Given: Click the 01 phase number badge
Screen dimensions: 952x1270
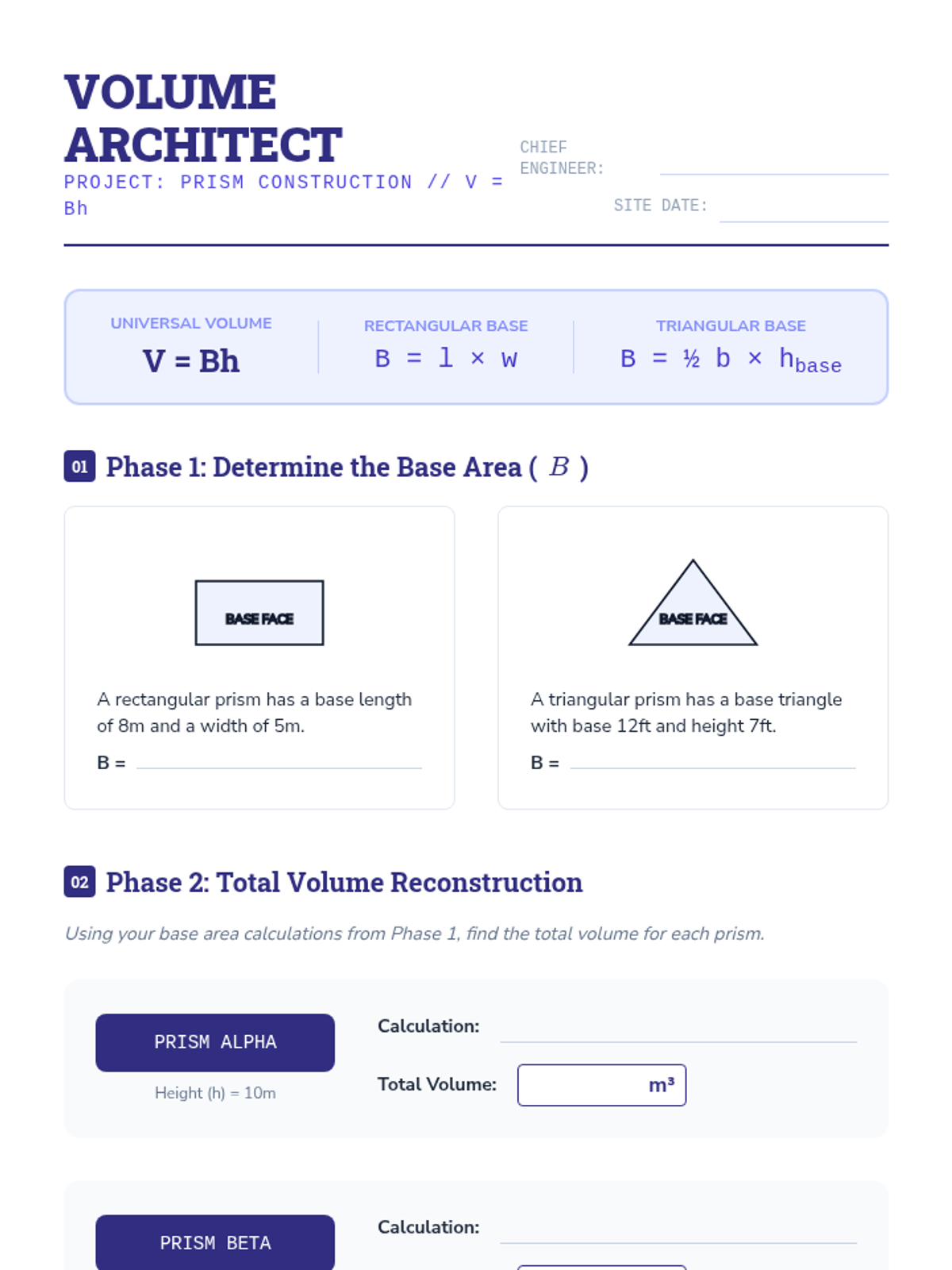Looking at the screenshot, I should click(x=79, y=467).
